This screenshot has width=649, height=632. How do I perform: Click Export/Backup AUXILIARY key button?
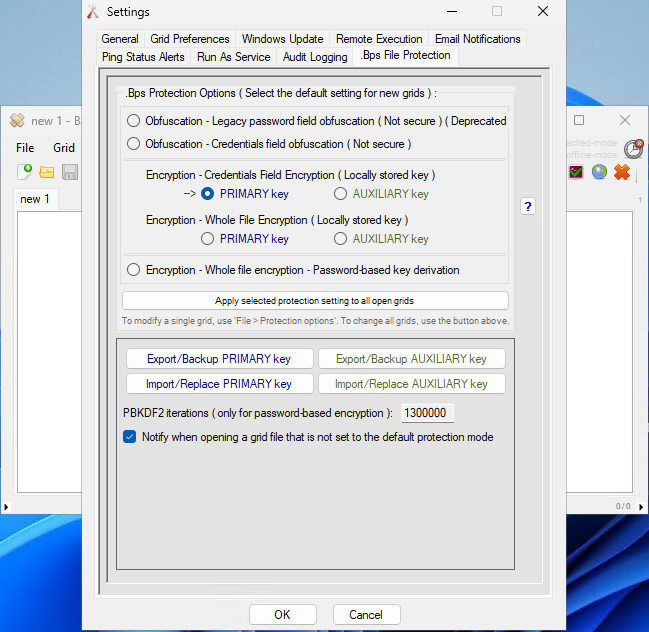[411, 359]
